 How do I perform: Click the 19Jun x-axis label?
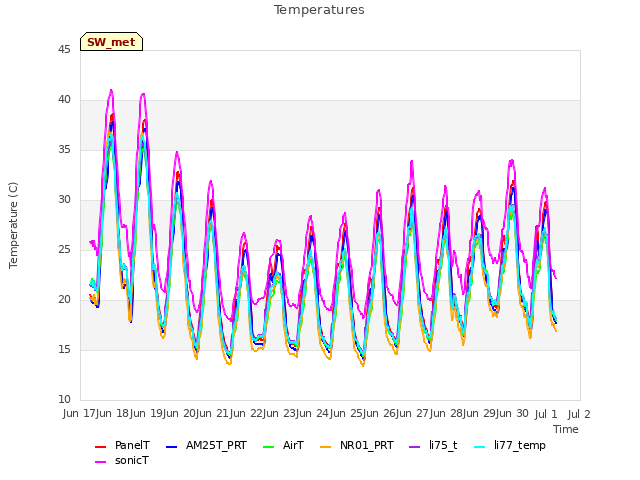164,414
